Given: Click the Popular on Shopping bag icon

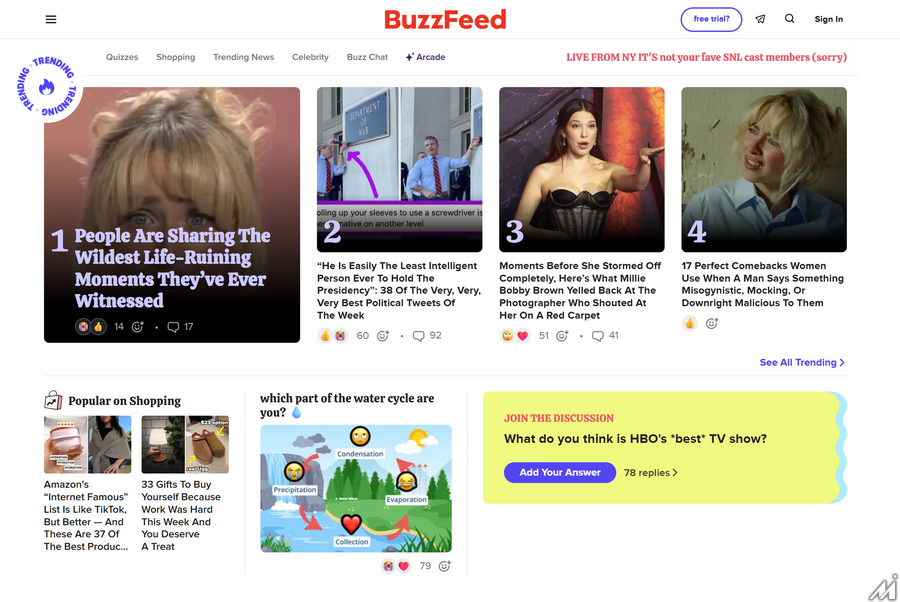Looking at the screenshot, I should coord(53,400).
